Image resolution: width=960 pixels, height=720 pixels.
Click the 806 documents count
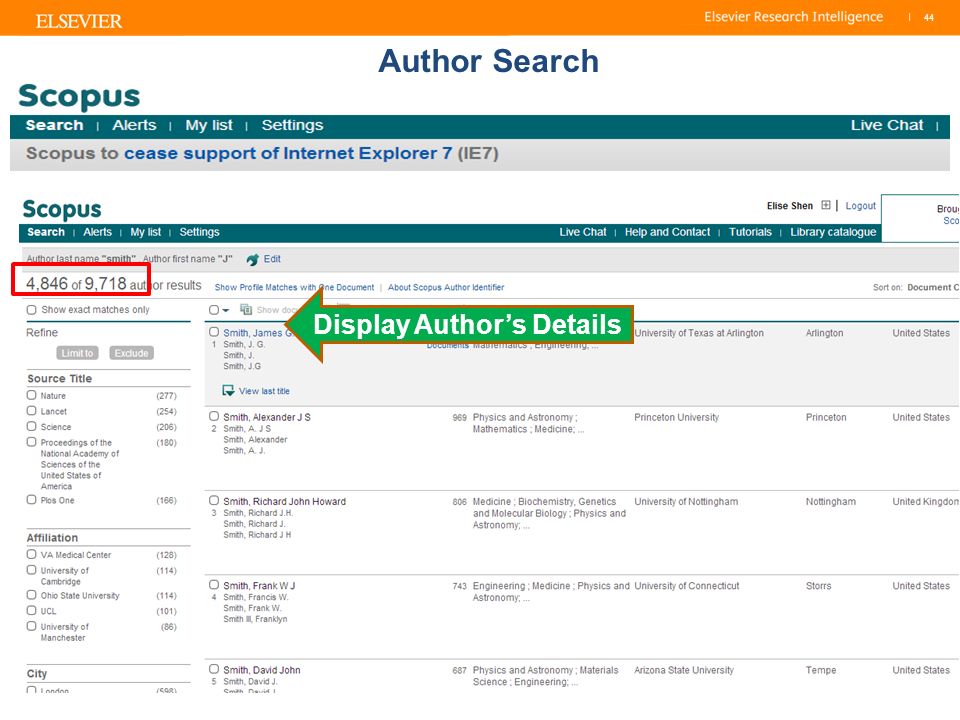pyautogui.click(x=459, y=502)
